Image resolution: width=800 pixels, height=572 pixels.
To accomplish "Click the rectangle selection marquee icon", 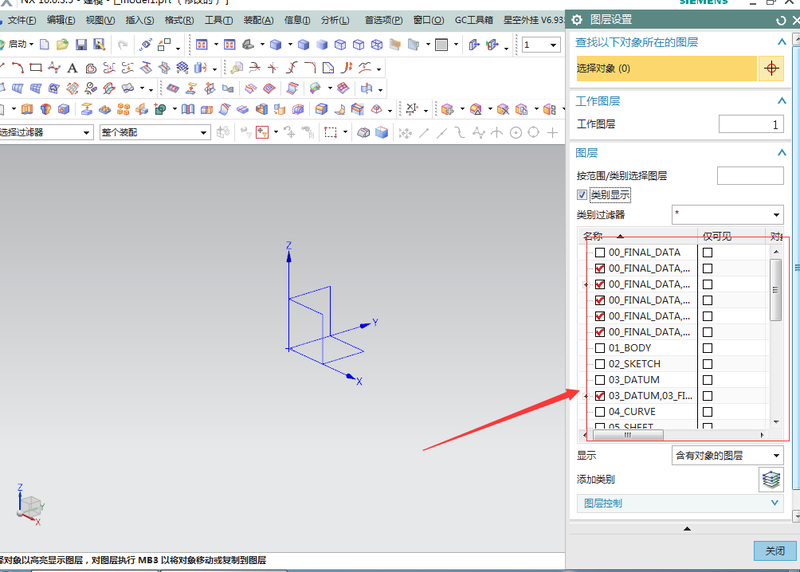I will tap(331, 133).
